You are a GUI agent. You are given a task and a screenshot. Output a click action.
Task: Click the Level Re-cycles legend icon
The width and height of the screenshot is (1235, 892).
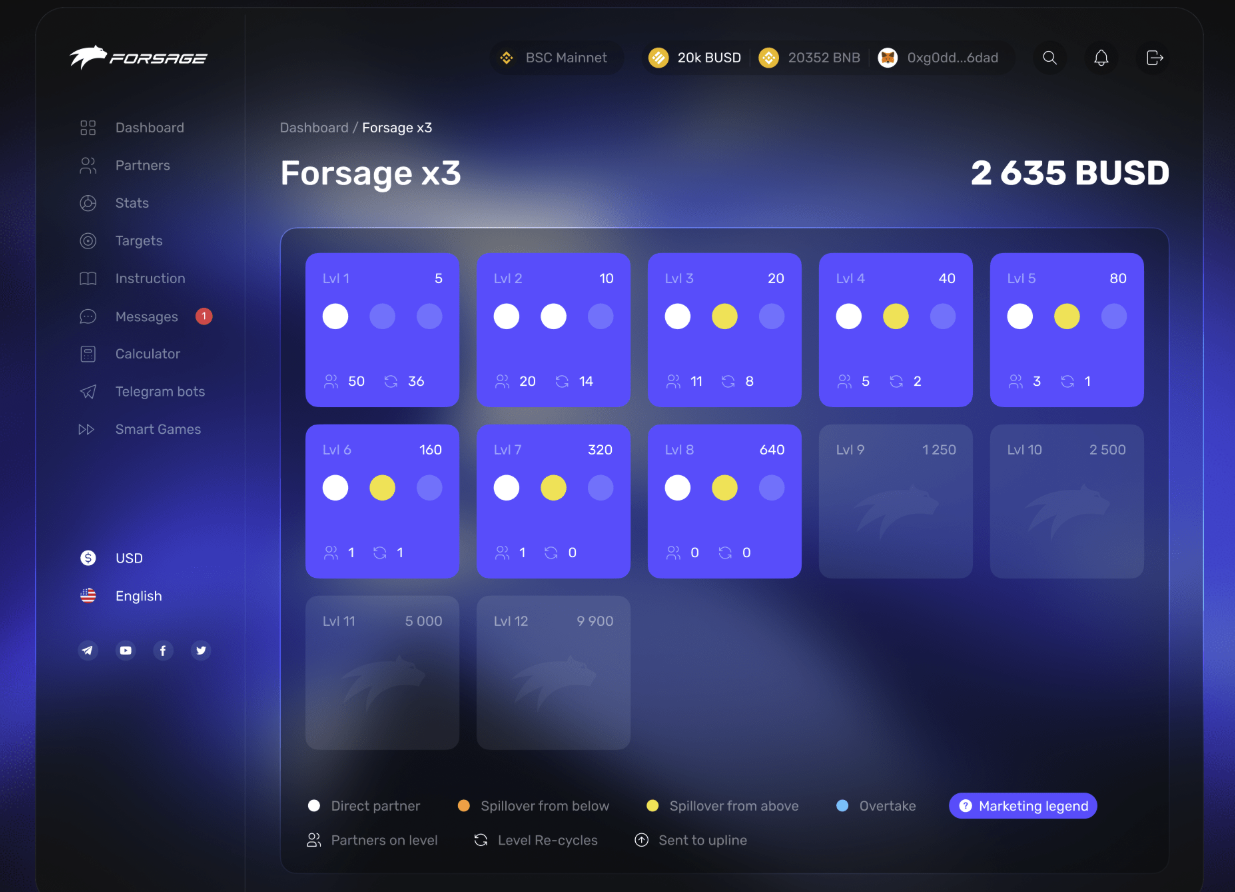481,840
